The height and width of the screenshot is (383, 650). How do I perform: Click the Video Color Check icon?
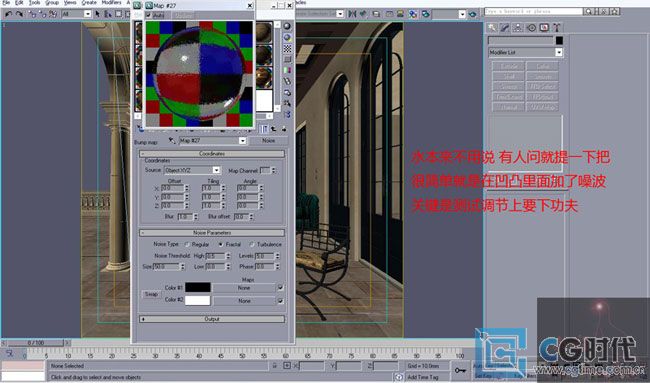pos(287,70)
